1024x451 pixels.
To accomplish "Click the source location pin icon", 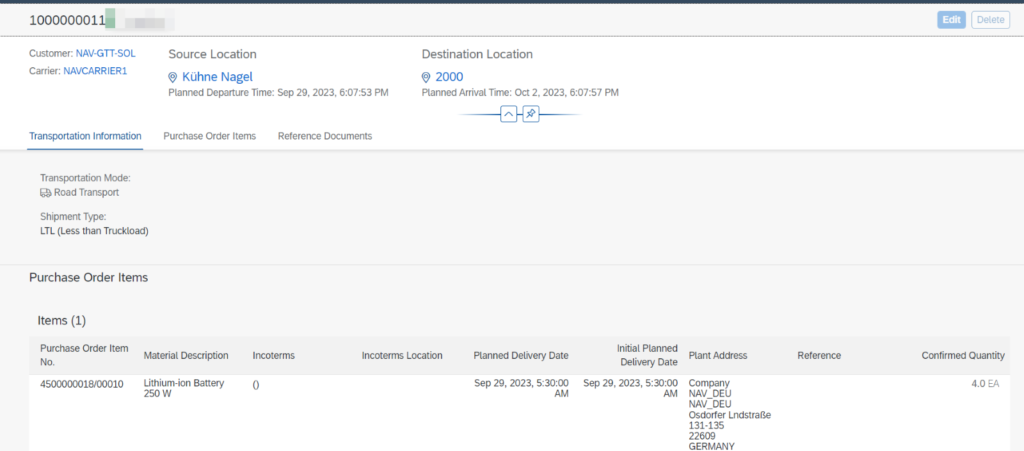I will coord(173,77).
